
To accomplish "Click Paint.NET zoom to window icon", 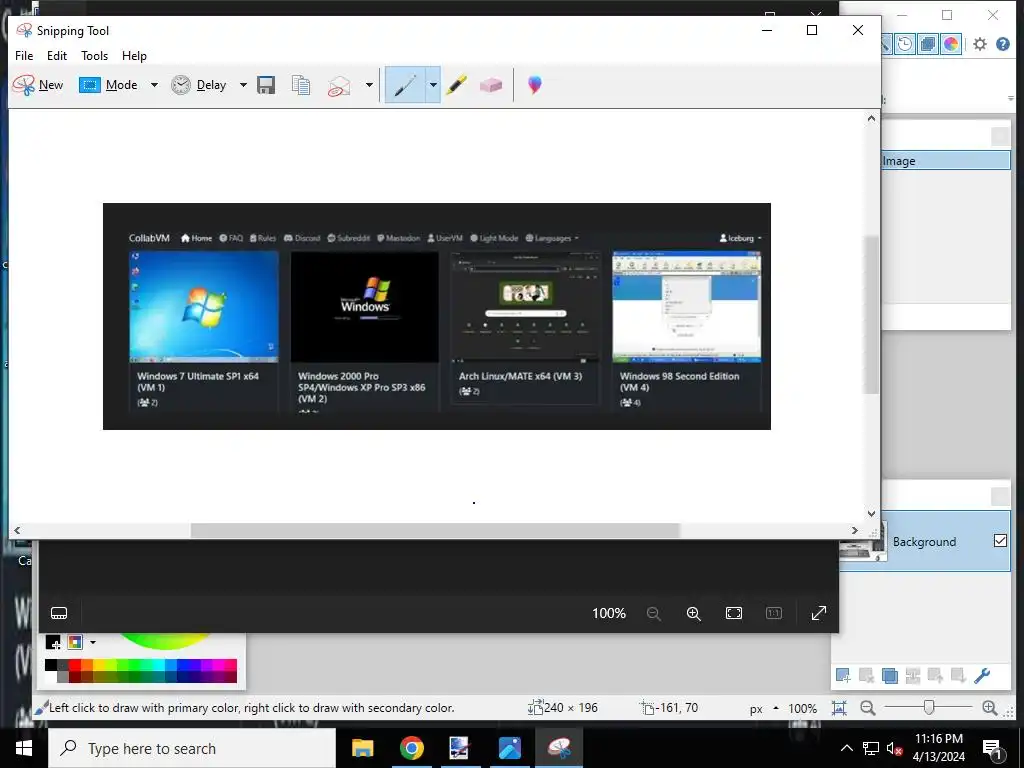I will click(839, 708).
